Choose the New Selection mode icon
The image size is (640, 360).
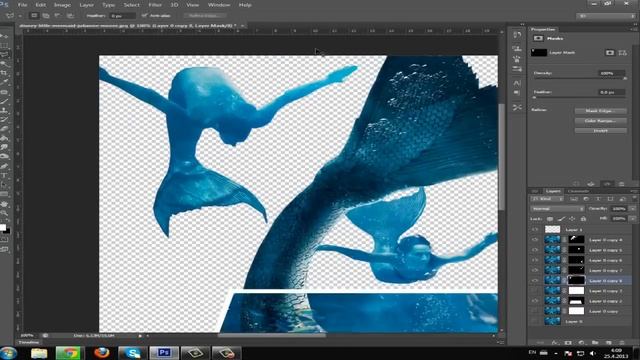coord(34,16)
